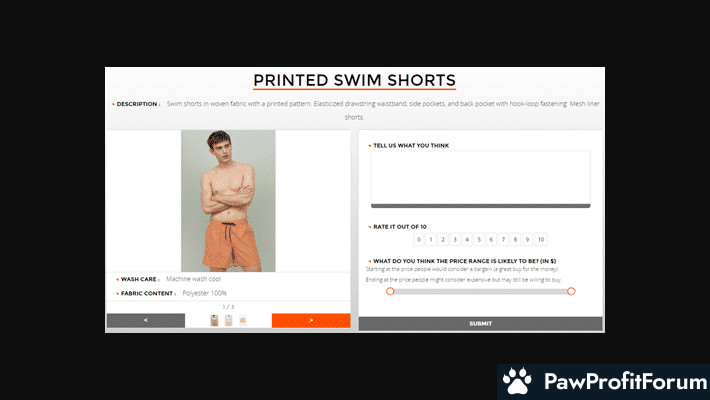Click the main swim shorts product photo

pyautogui.click(x=228, y=201)
